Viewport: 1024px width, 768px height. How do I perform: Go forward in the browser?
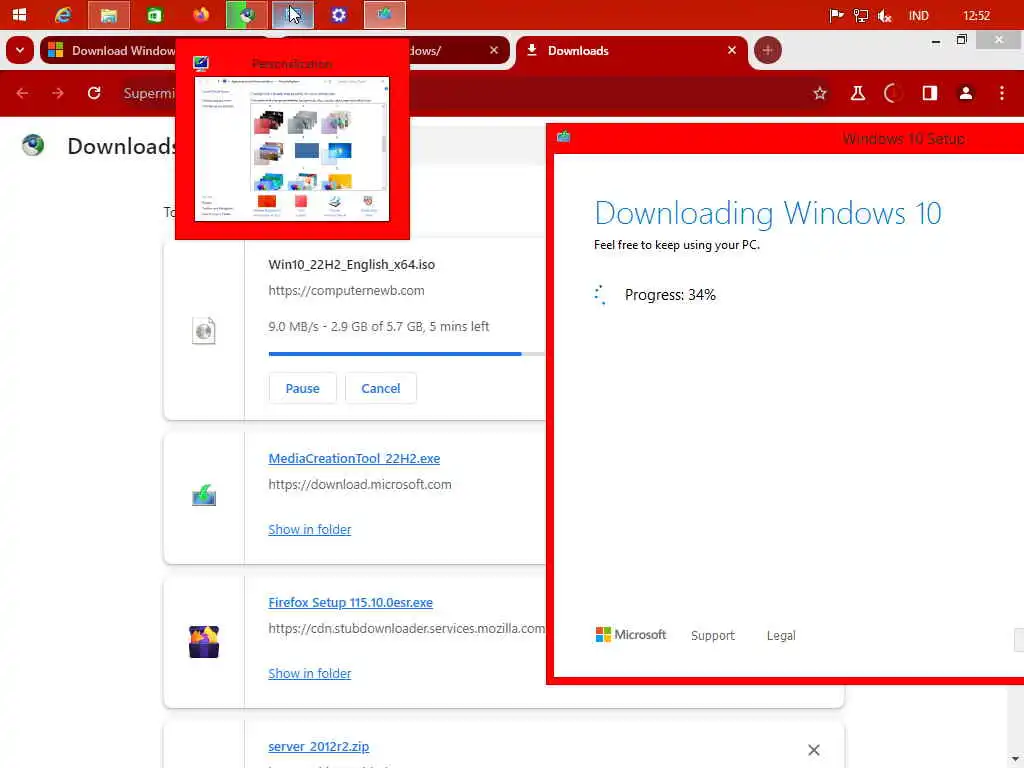coord(58,93)
